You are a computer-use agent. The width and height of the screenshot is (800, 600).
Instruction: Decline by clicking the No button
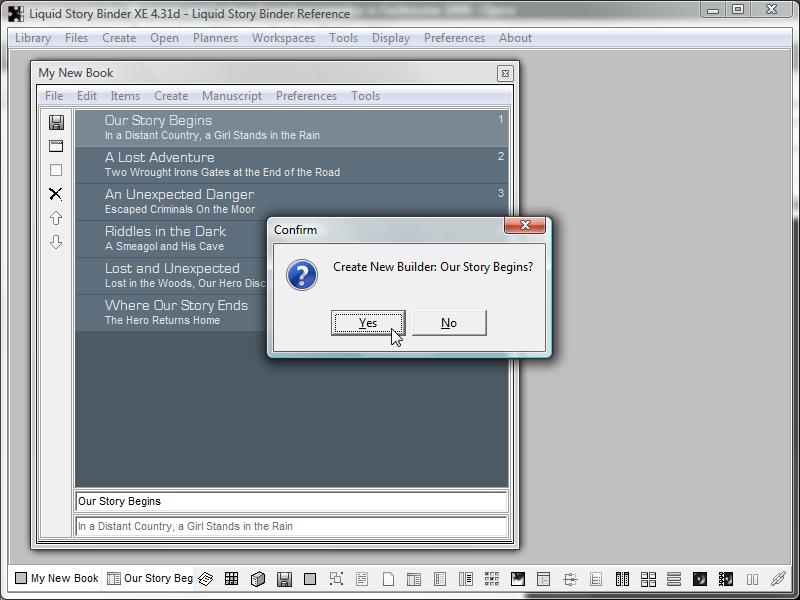point(449,323)
